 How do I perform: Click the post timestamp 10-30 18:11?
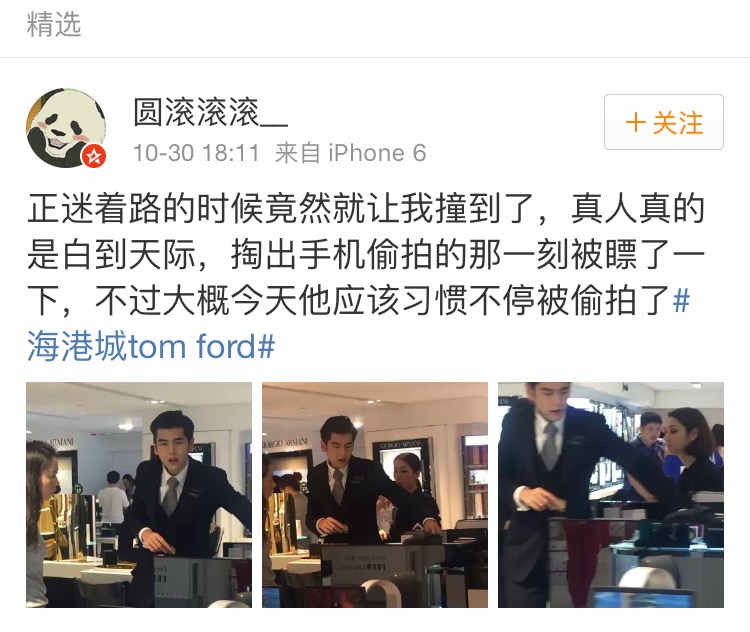[x=196, y=153]
